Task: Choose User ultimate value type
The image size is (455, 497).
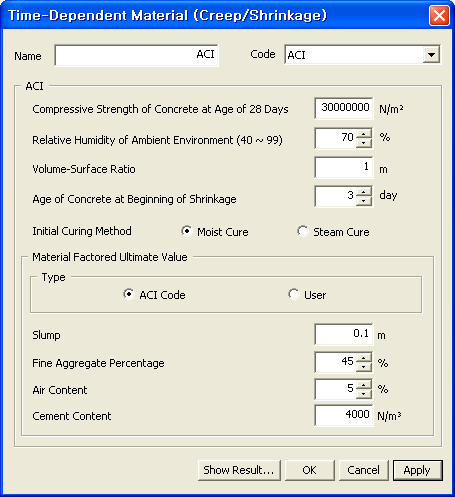Action: [293, 294]
